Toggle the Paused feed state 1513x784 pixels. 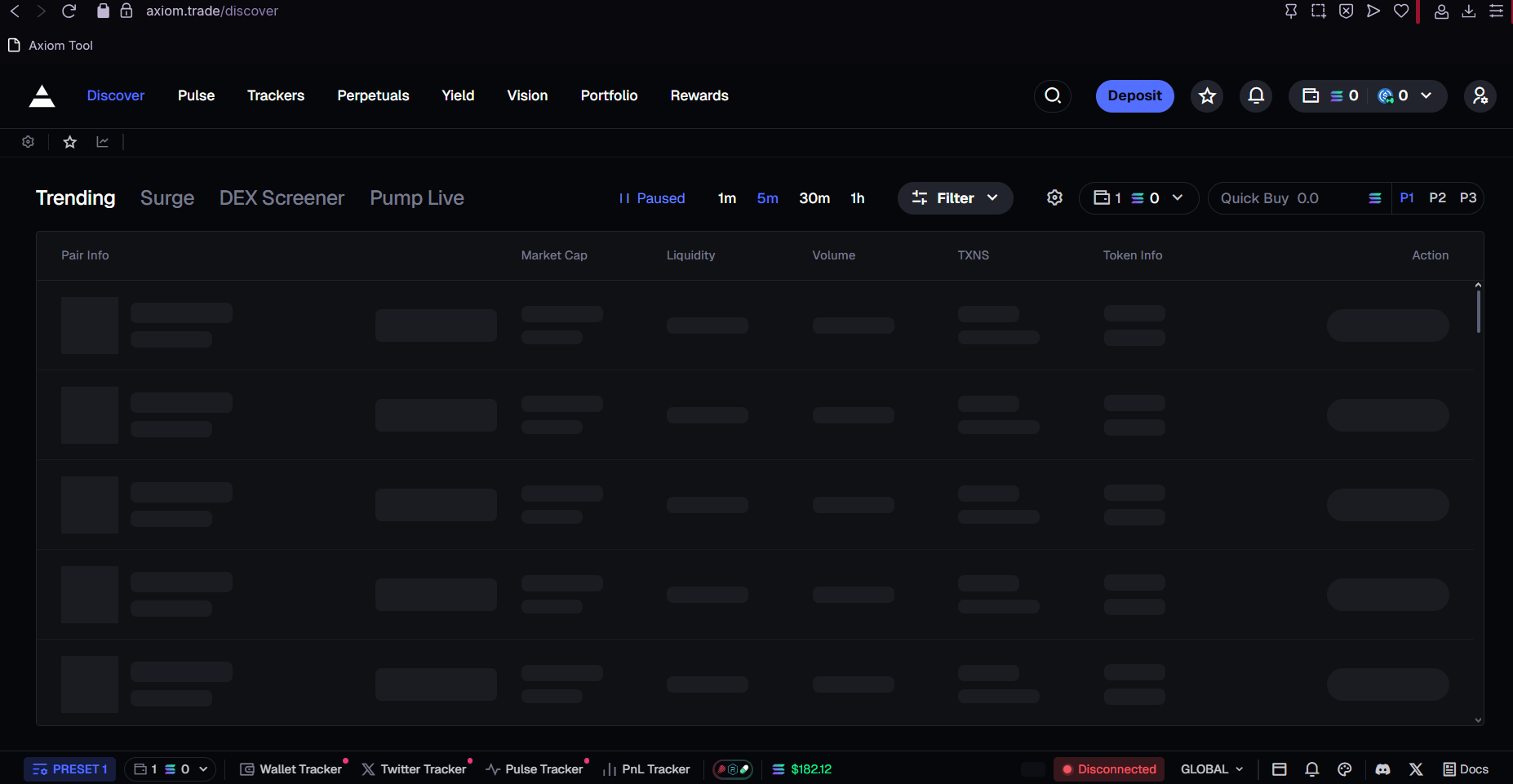[651, 198]
